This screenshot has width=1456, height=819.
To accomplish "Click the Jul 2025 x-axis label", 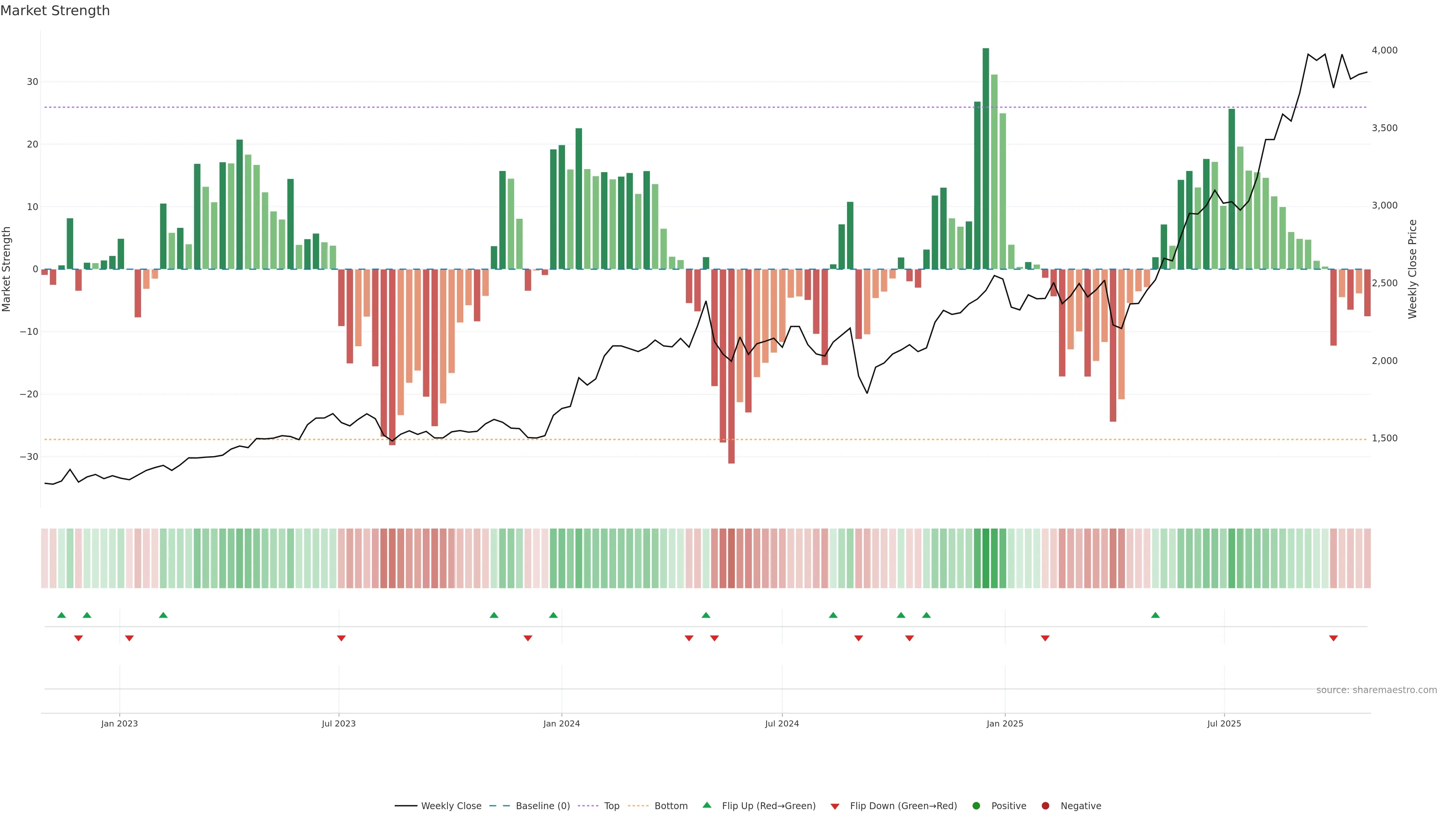I will [1224, 723].
